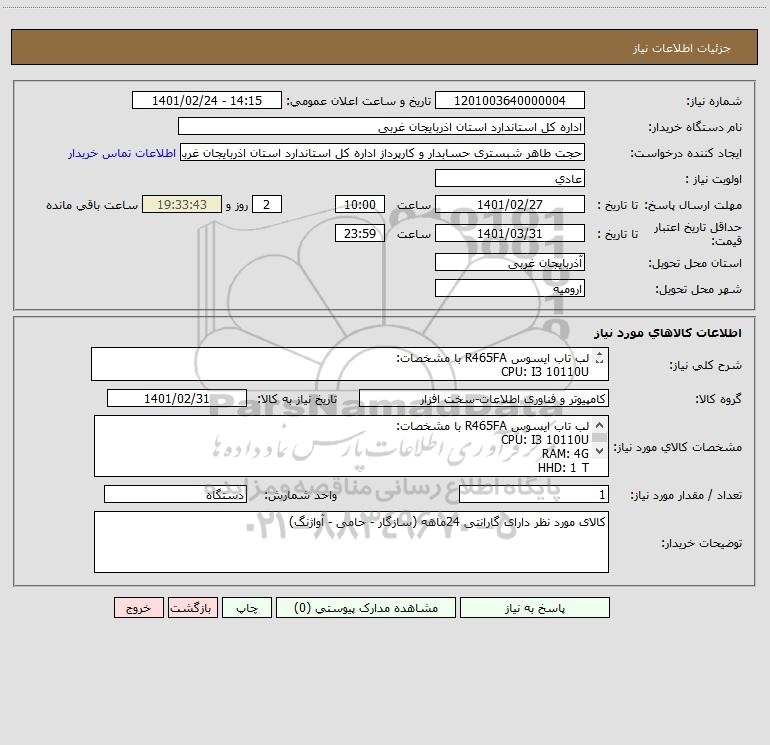Click the پاسخ به نیاز button
Screen dimensions: 770x745
click(x=534, y=607)
